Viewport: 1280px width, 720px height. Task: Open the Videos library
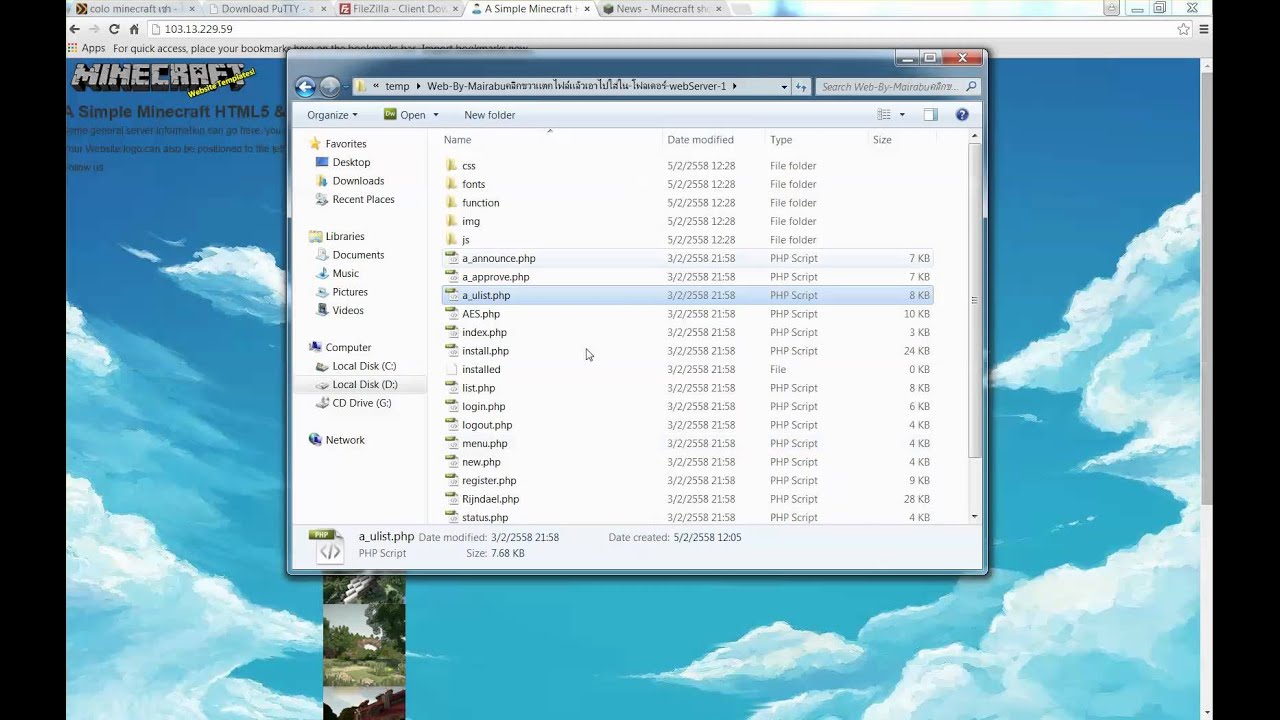(x=348, y=310)
